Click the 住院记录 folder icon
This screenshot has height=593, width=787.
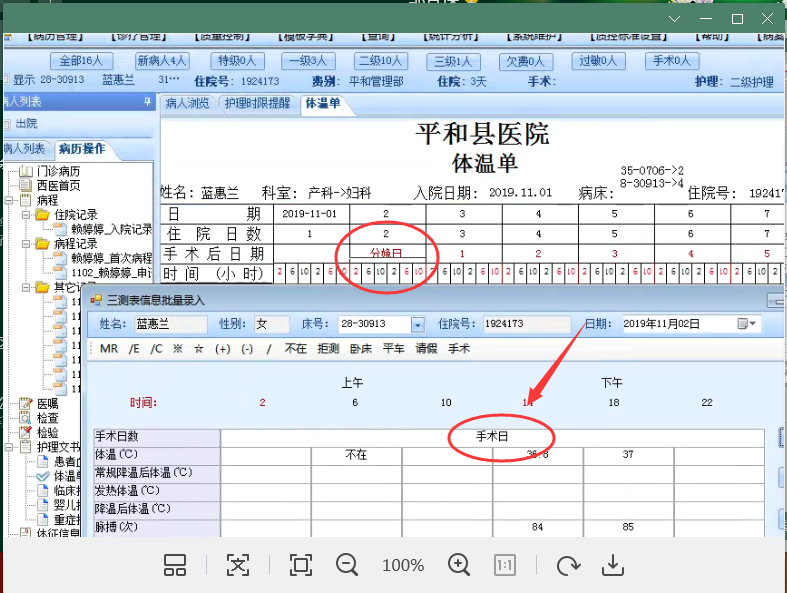tap(43, 215)
